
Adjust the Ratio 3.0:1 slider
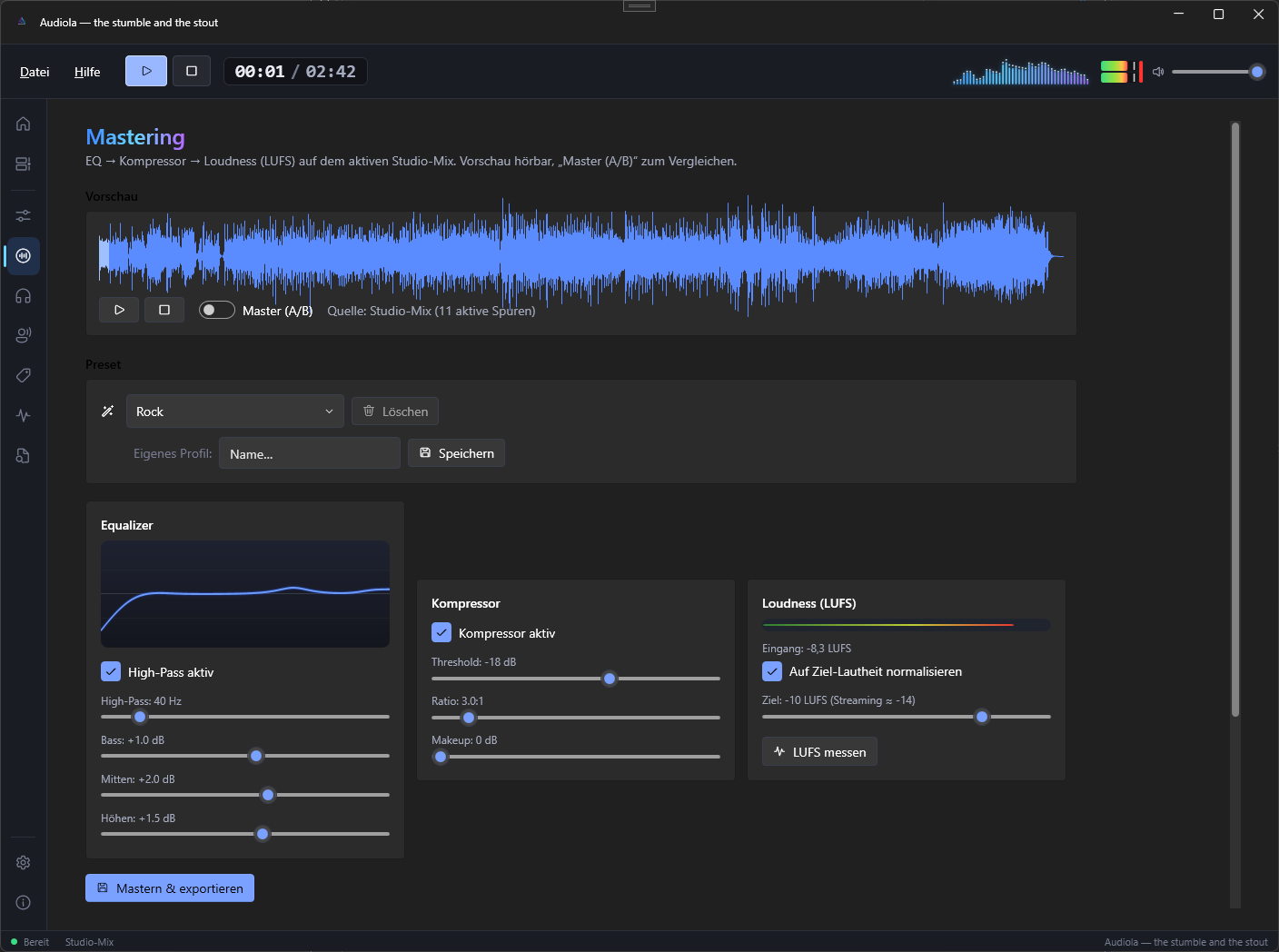576,718
